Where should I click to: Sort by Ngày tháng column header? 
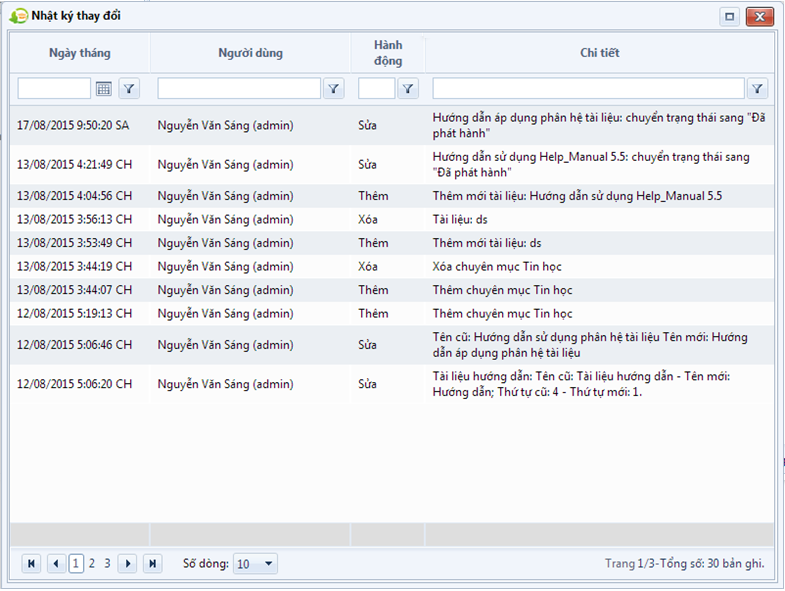tap(80, 53)
